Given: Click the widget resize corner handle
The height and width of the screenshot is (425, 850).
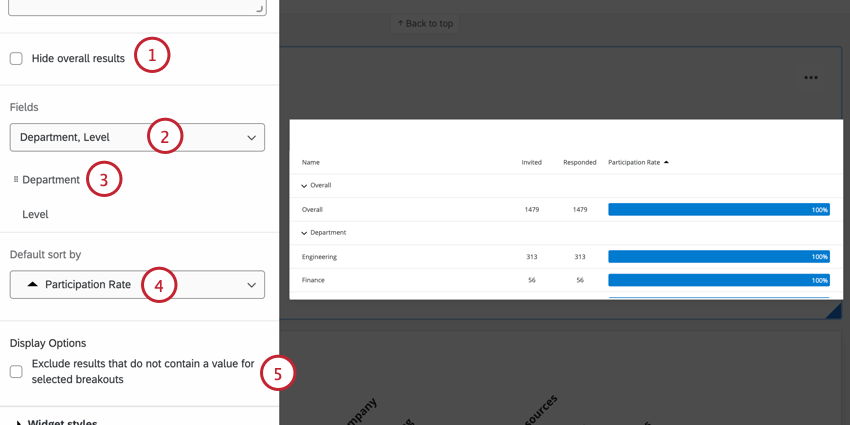Looking at the screenshot, I should (x=835, y=312).
